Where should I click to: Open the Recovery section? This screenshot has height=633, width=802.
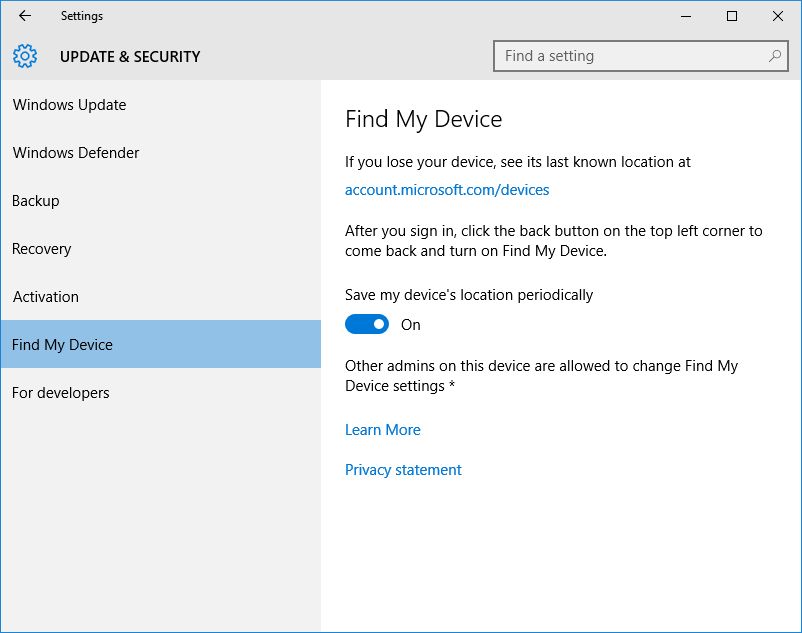click(x=161, y=248)
